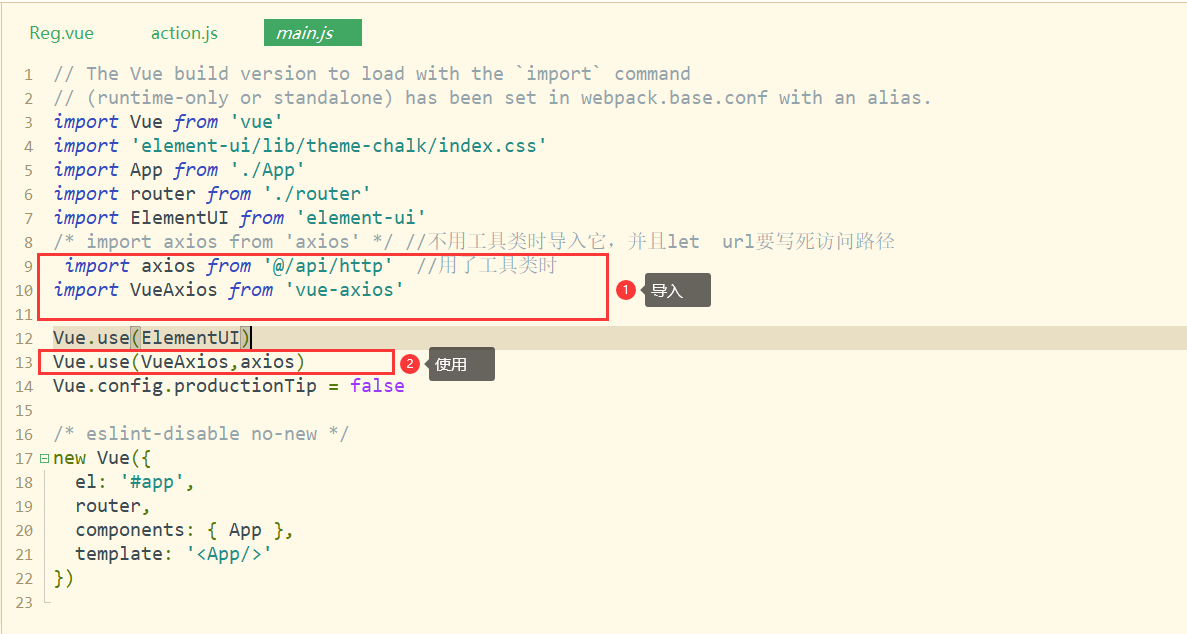Click line number 23 in gutter
Image resolution: width=1187 pixels, height=634 pixels.
point(24,603)
